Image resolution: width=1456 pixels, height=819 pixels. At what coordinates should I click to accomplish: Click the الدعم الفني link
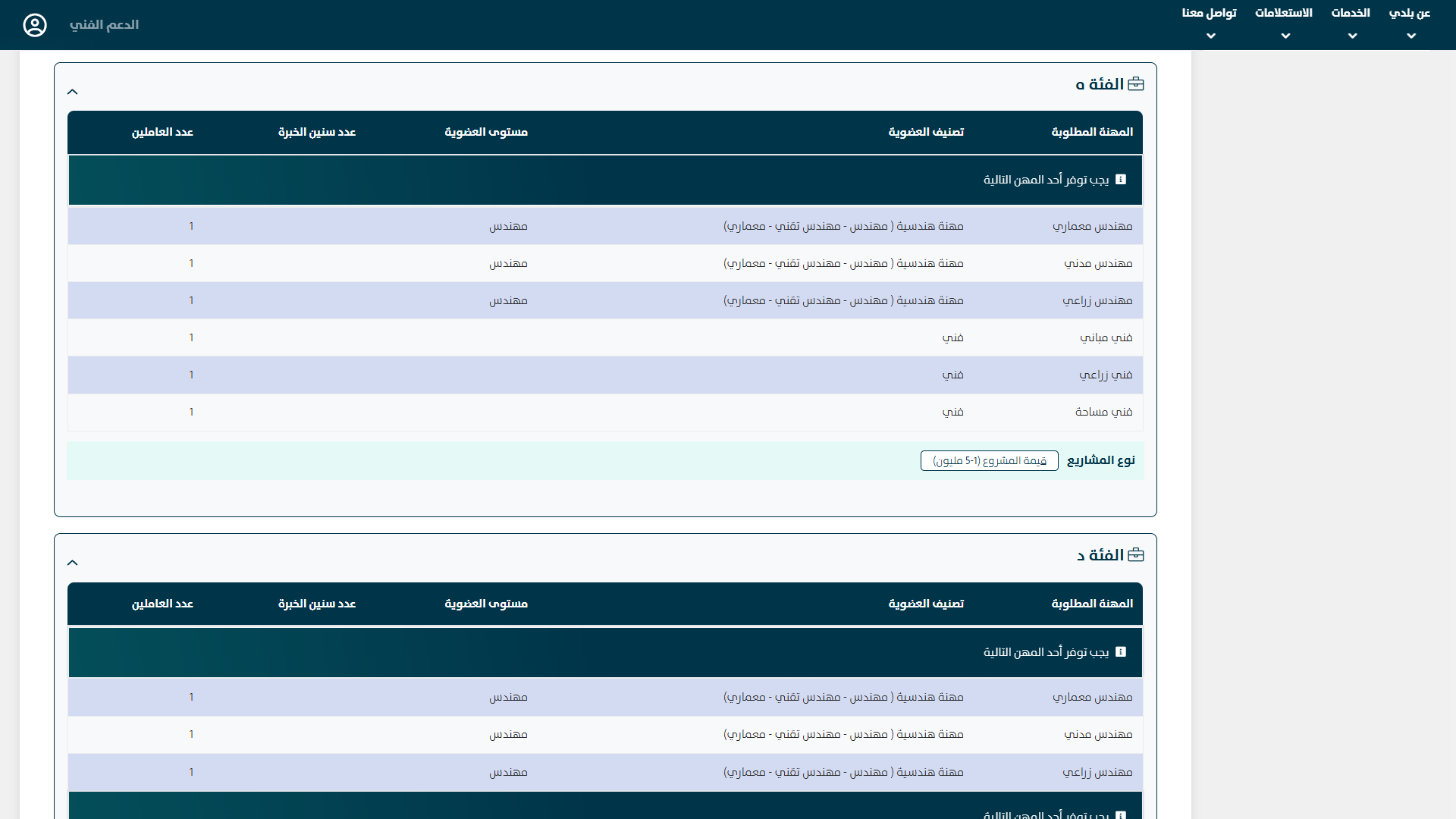pyautogui.click(x=104, y=25)
